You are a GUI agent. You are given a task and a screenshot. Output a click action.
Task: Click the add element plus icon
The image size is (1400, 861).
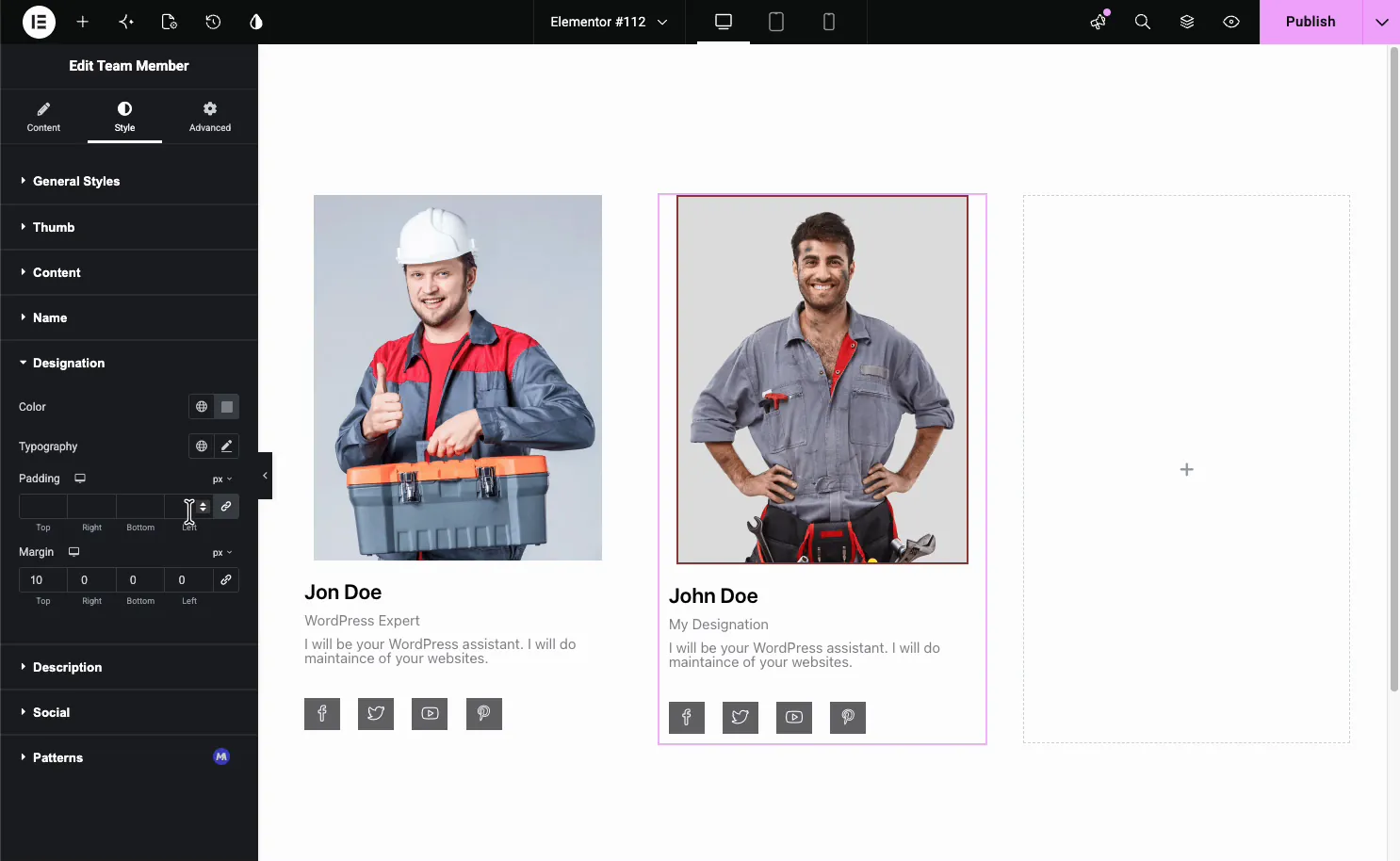pyautogui.click(x=83, y=22)
